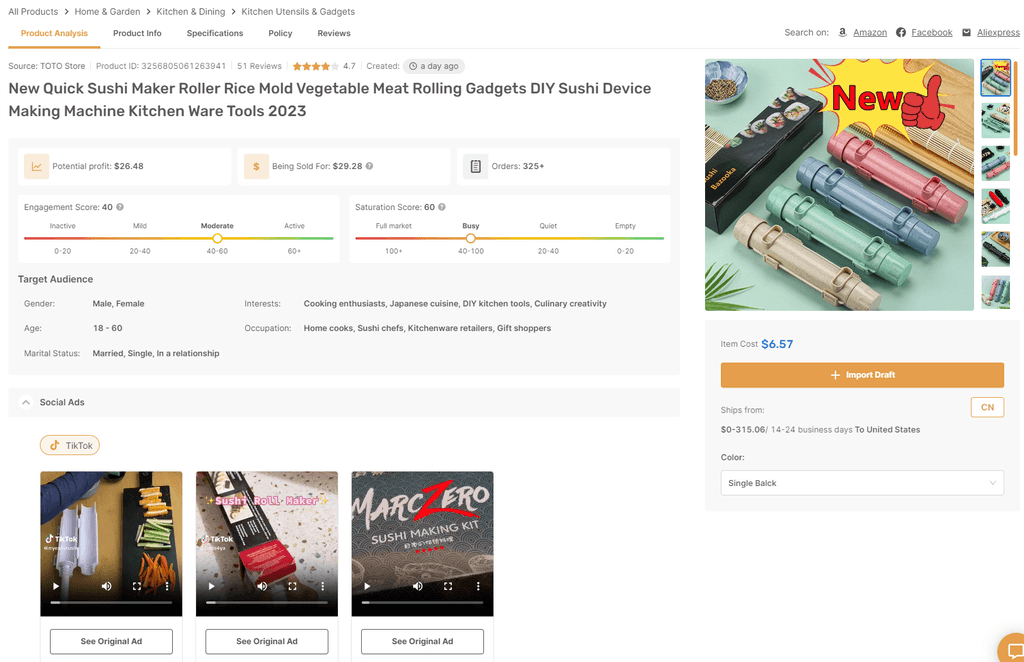Open Kitchen & Dining breadcrumb
Screen dimensions: 1024x662
click(191, 12)
